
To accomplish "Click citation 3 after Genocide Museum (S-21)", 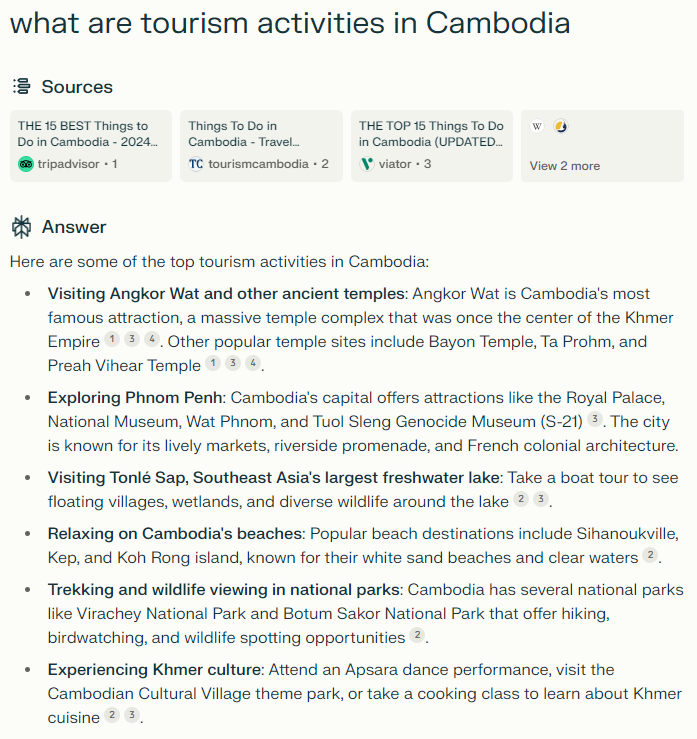I will tap(595, 420).
